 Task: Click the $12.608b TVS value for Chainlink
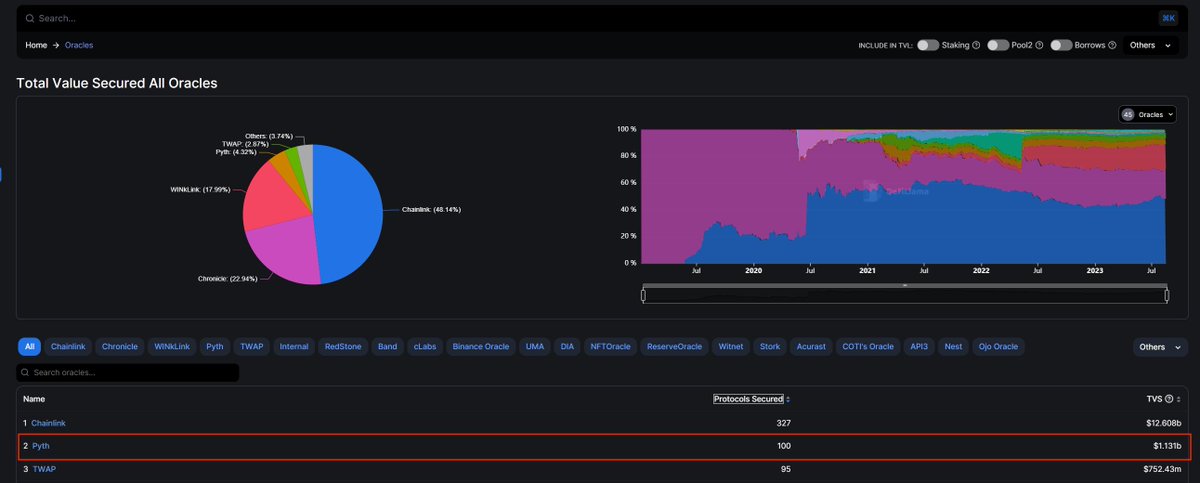pyautogui.click(x=1162, y=423)
